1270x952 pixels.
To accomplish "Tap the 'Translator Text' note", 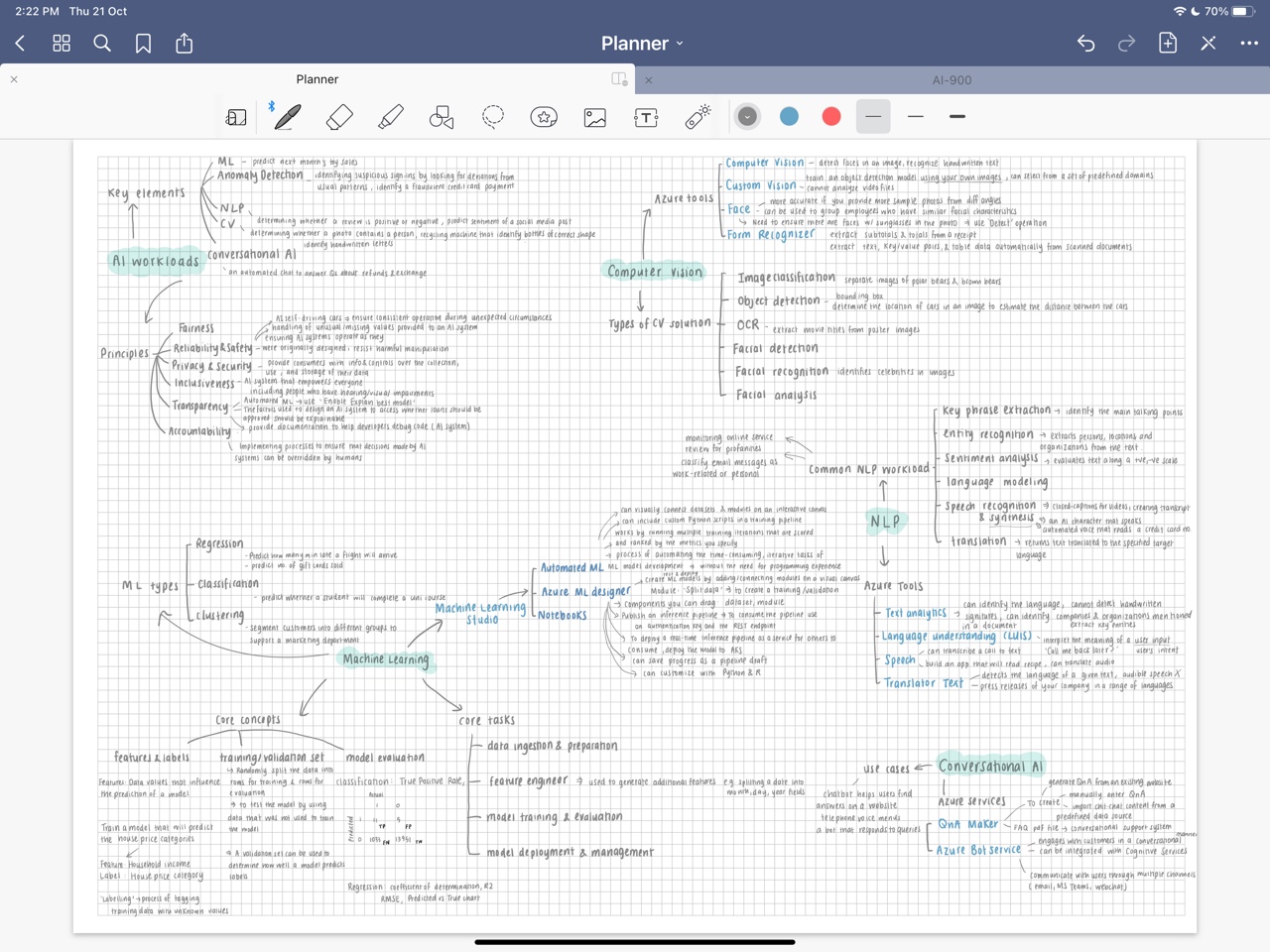I will (x=924, y=683).
